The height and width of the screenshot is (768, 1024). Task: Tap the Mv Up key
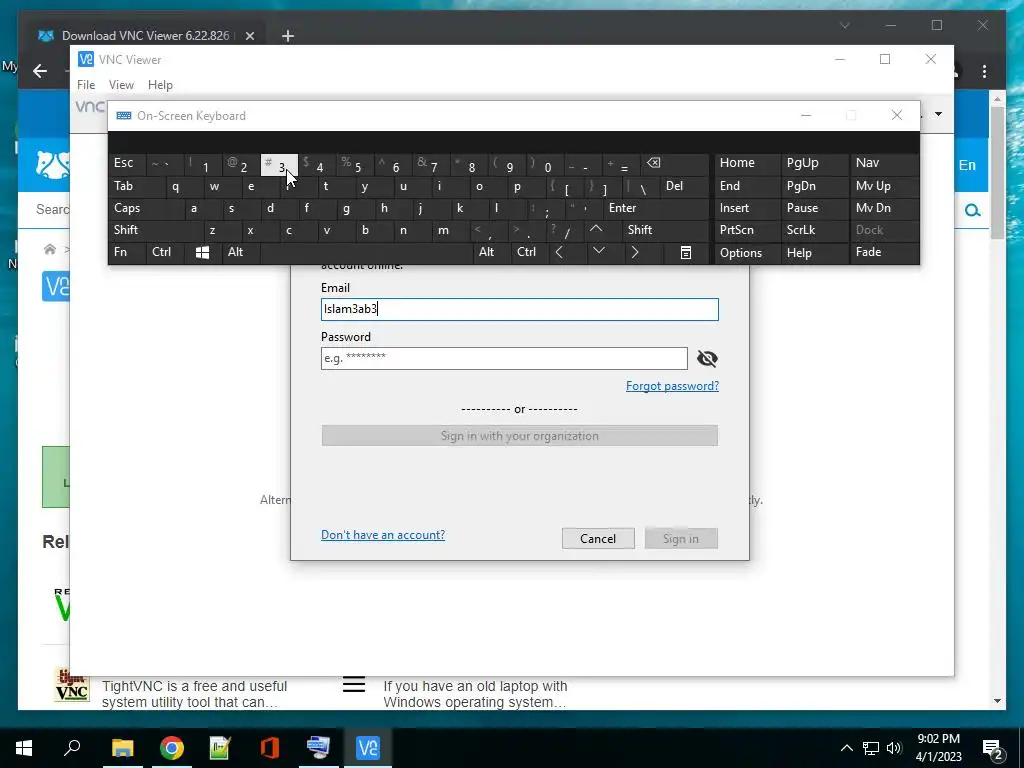883,187
